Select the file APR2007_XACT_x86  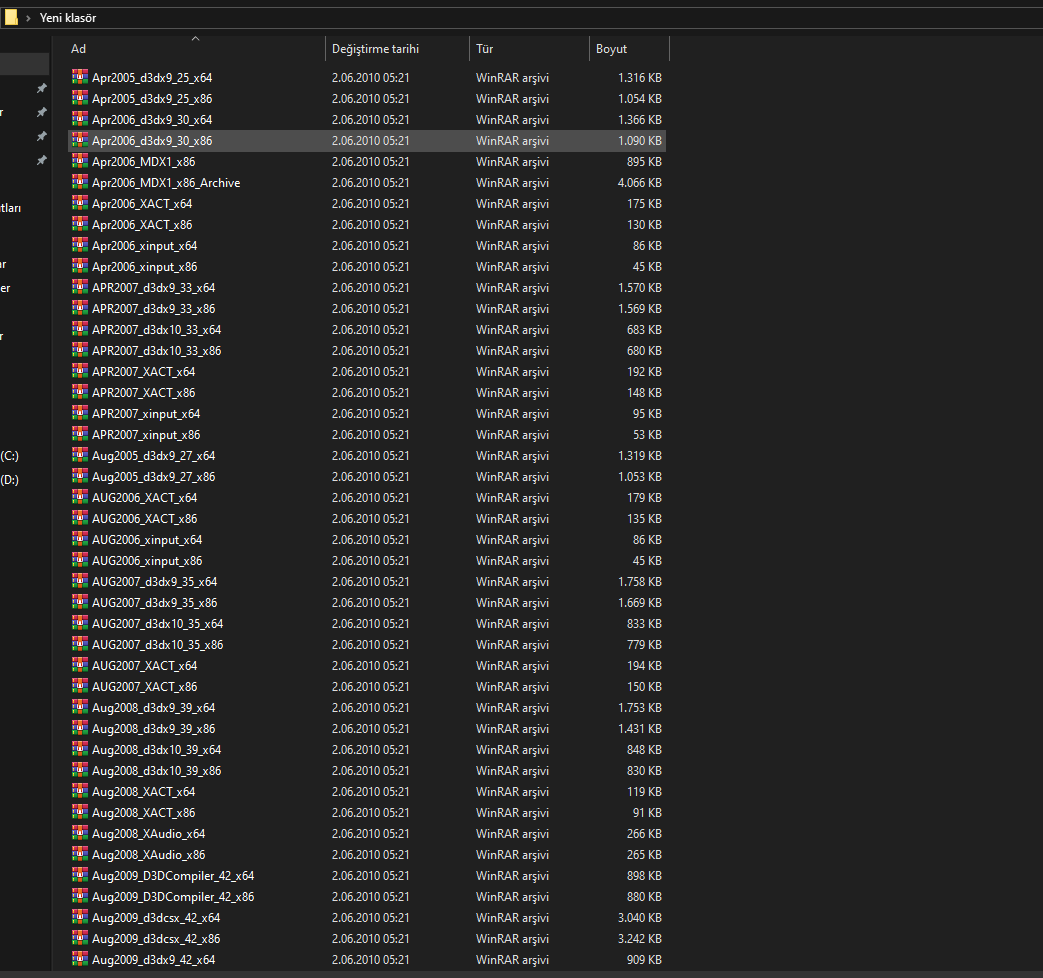(367, 393)
